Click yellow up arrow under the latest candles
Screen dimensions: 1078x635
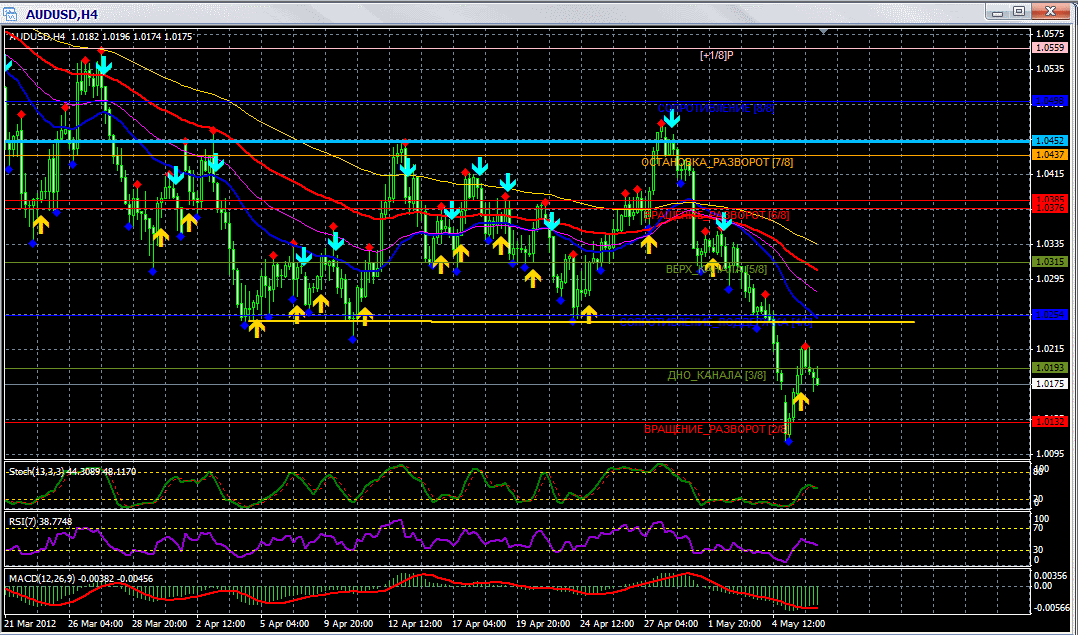coord(800,401)
